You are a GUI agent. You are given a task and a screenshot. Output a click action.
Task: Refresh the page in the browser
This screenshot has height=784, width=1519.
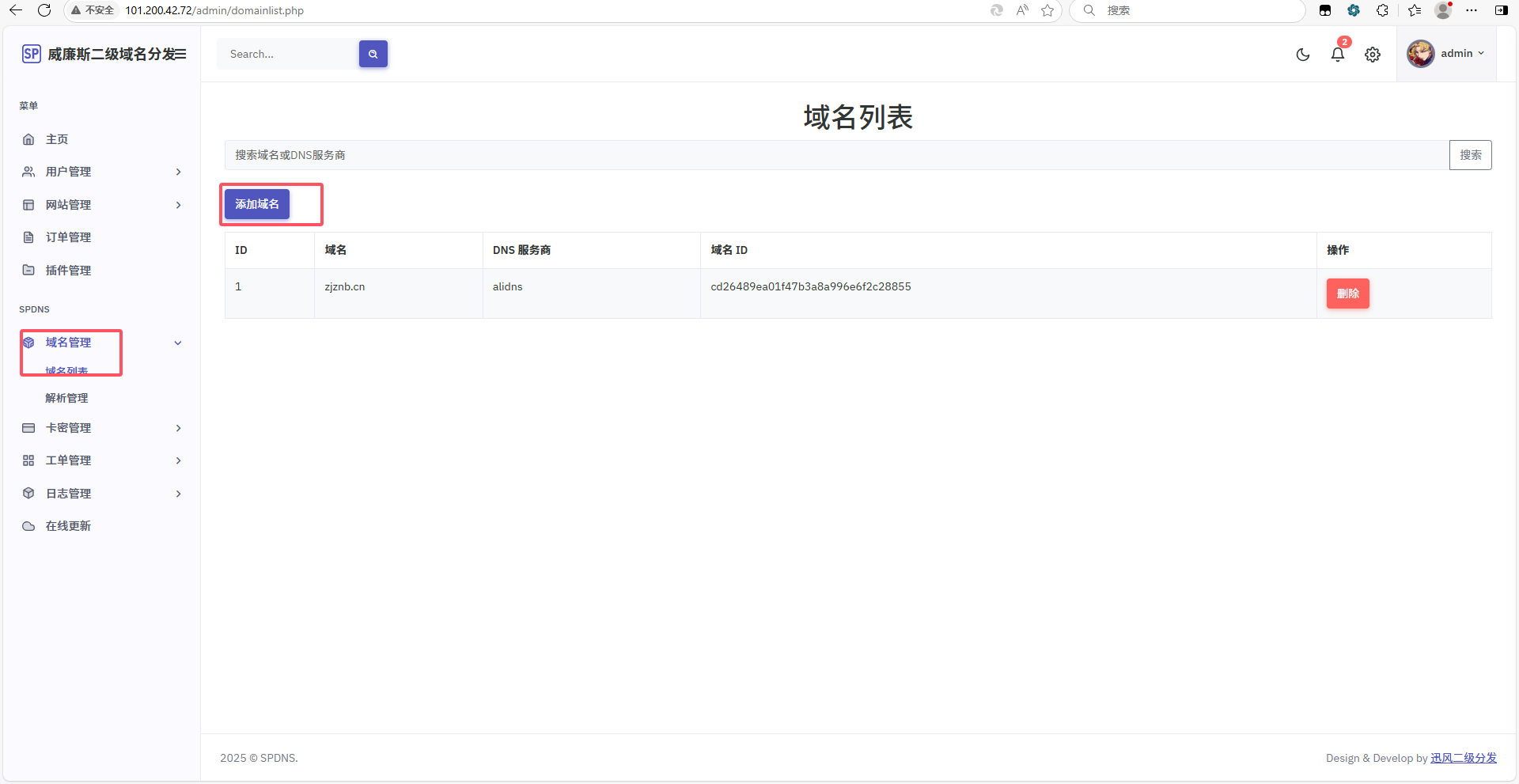tap(44, 10)
